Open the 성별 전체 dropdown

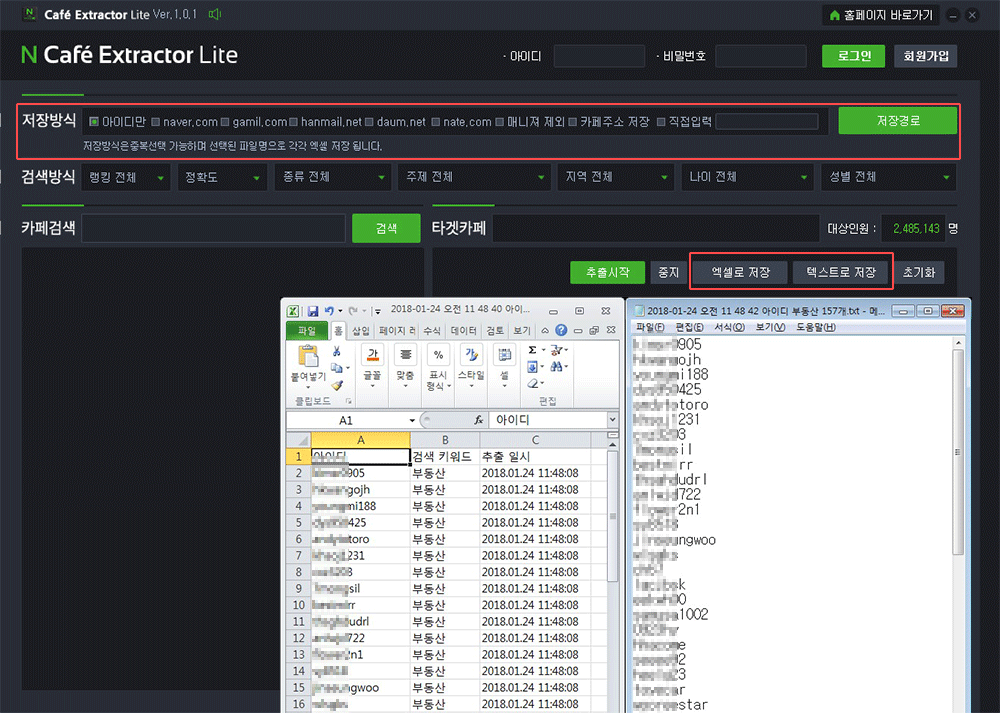coord(888,177)
